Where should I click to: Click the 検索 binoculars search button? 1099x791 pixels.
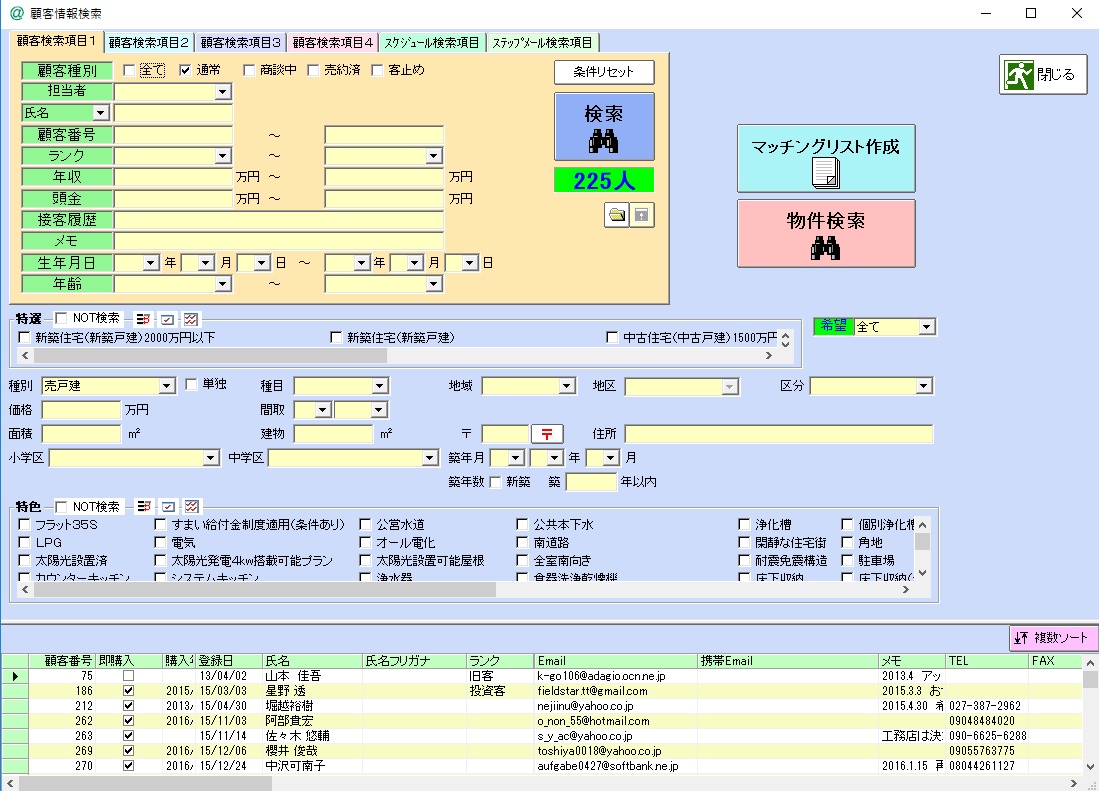click(604, 127)
